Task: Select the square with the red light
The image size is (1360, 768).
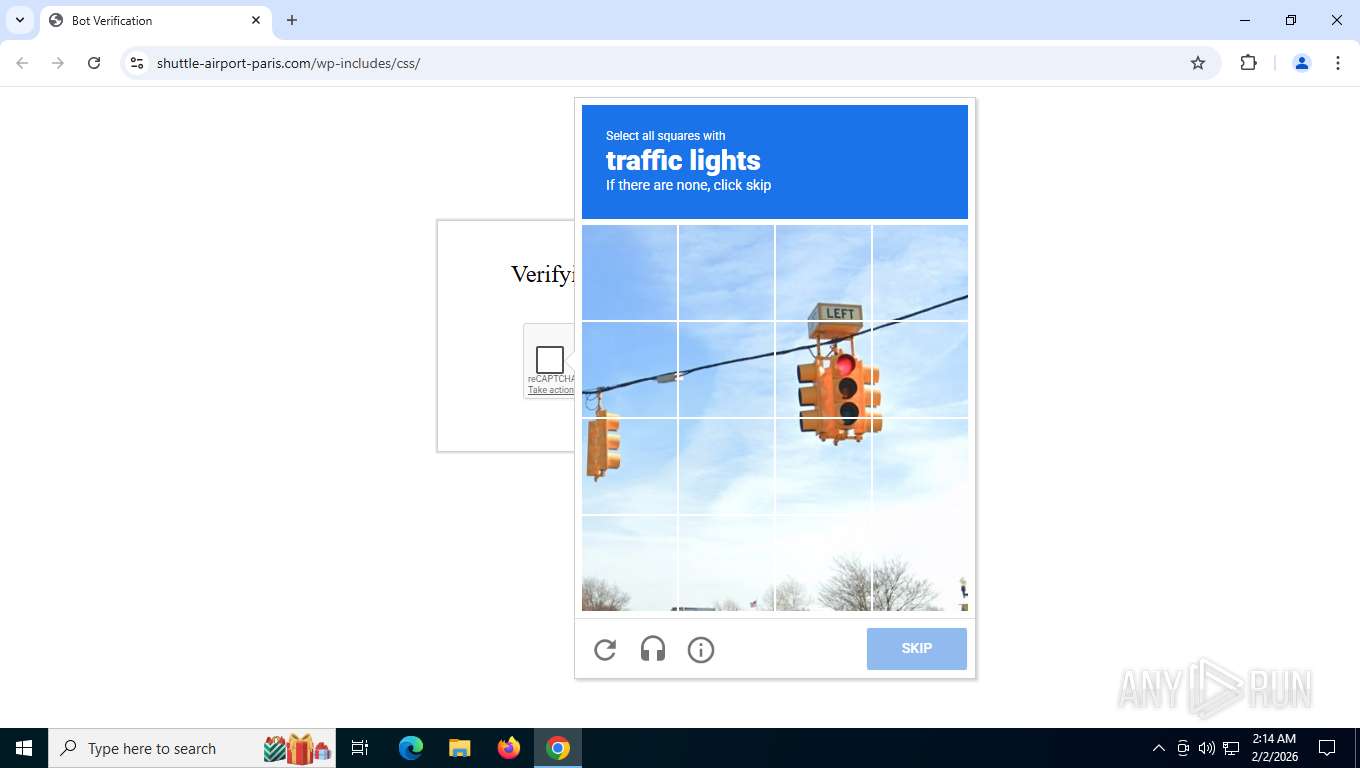Action: pos(823,369)
